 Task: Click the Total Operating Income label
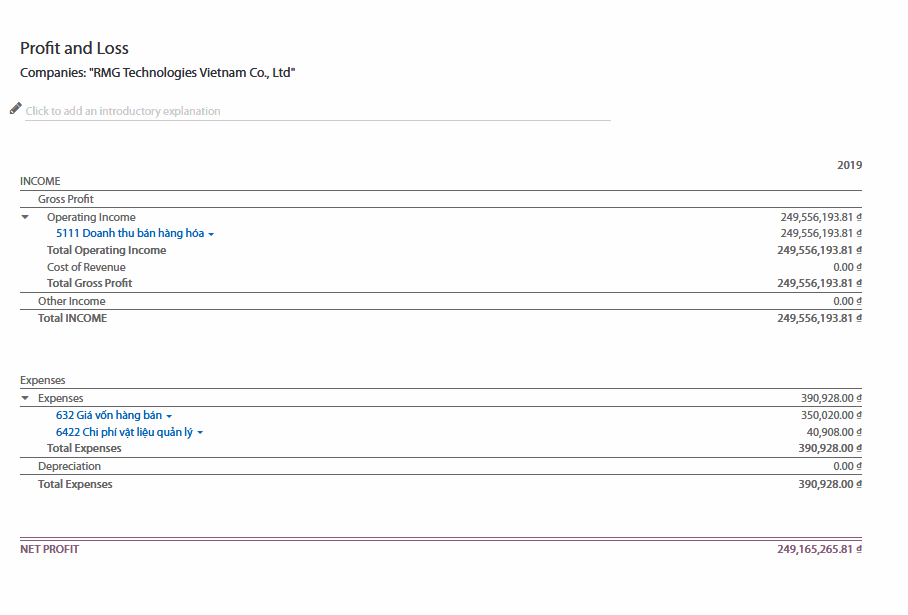click(106, 250)
